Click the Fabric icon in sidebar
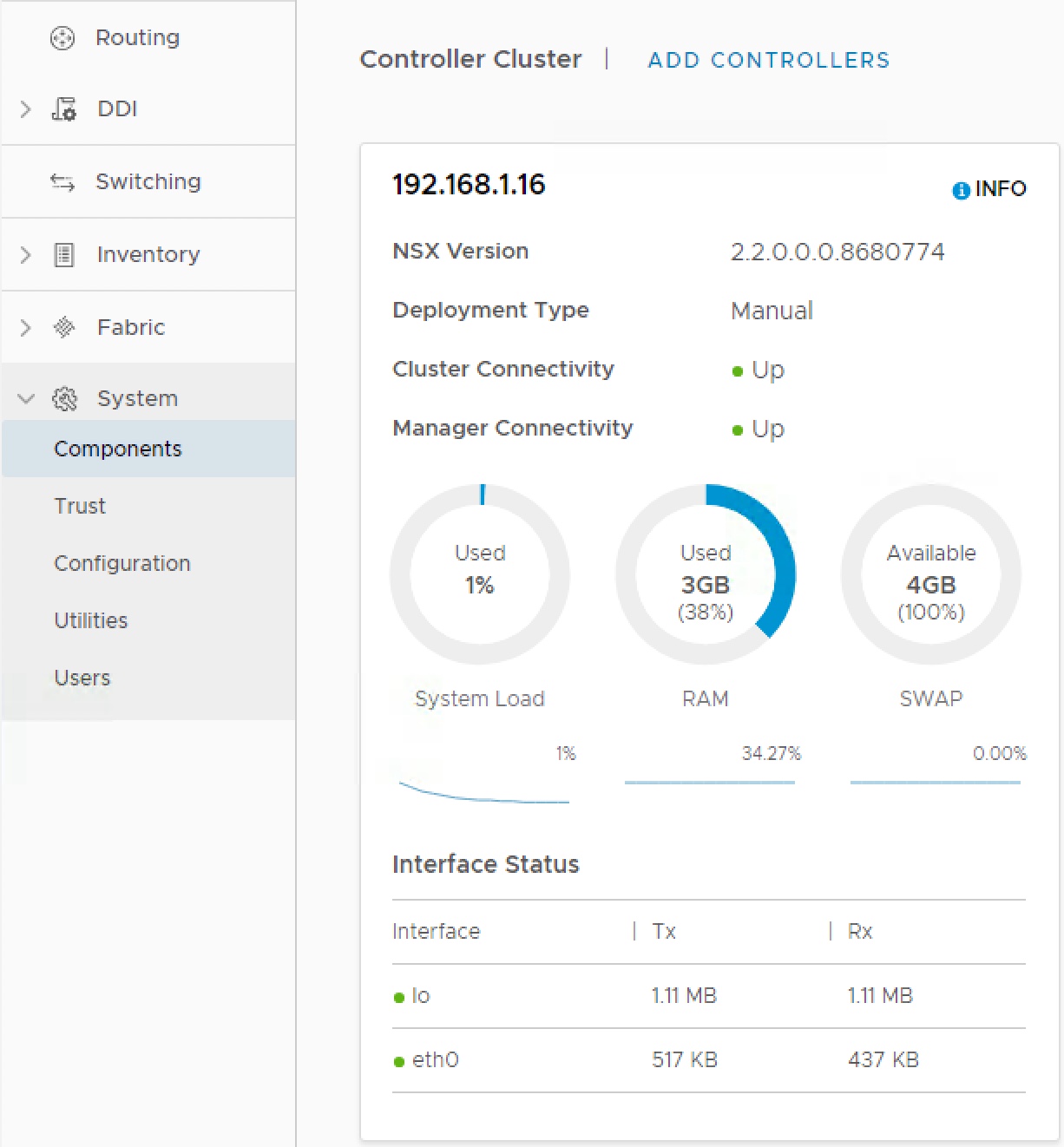Screen dimensions: 1064x1147 pyautogui.click(x=63, y=327)
